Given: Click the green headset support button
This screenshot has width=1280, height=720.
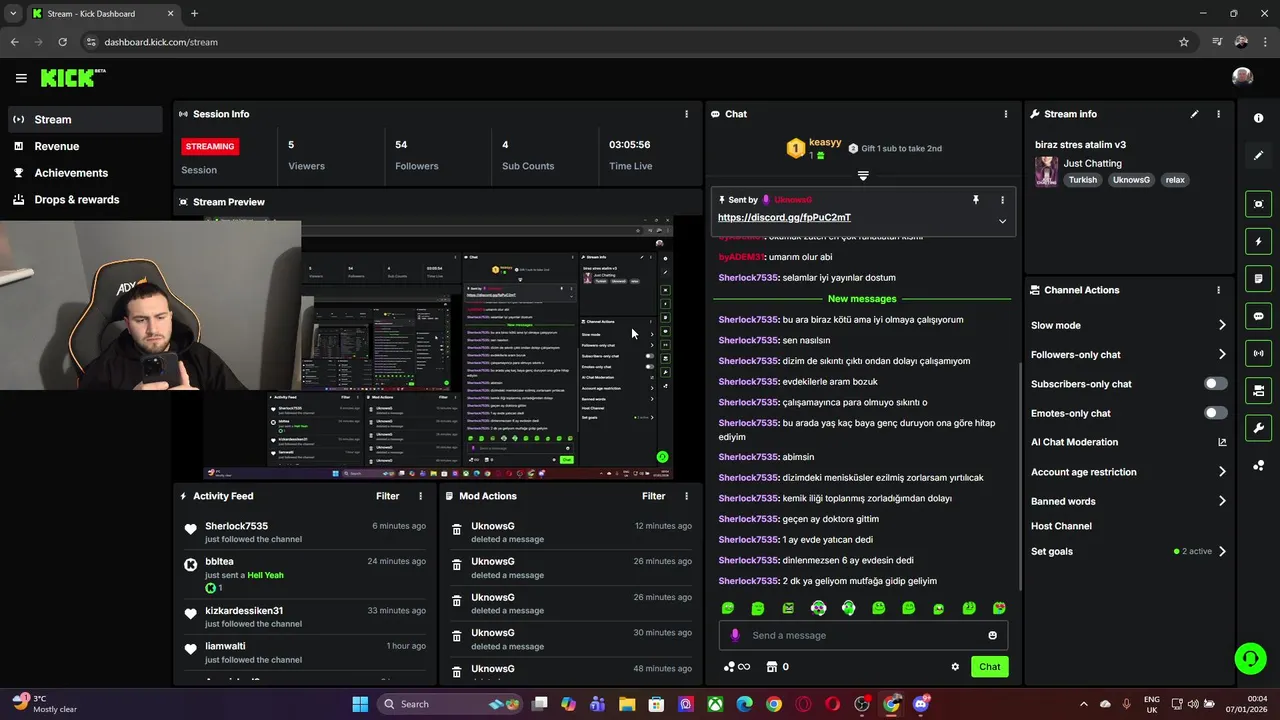Looking at the screenshot, I should [x=1250, y=658].
